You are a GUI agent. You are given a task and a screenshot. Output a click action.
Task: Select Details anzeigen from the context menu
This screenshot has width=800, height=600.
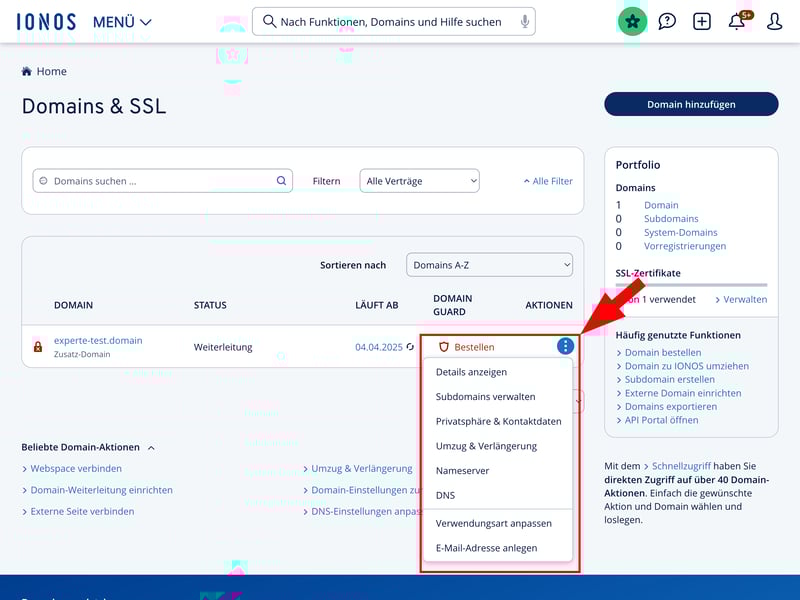[471, 372]
